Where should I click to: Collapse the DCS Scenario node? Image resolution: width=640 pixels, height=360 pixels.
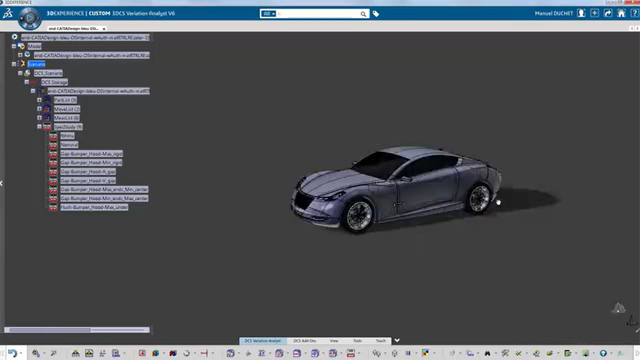[20, 73]
